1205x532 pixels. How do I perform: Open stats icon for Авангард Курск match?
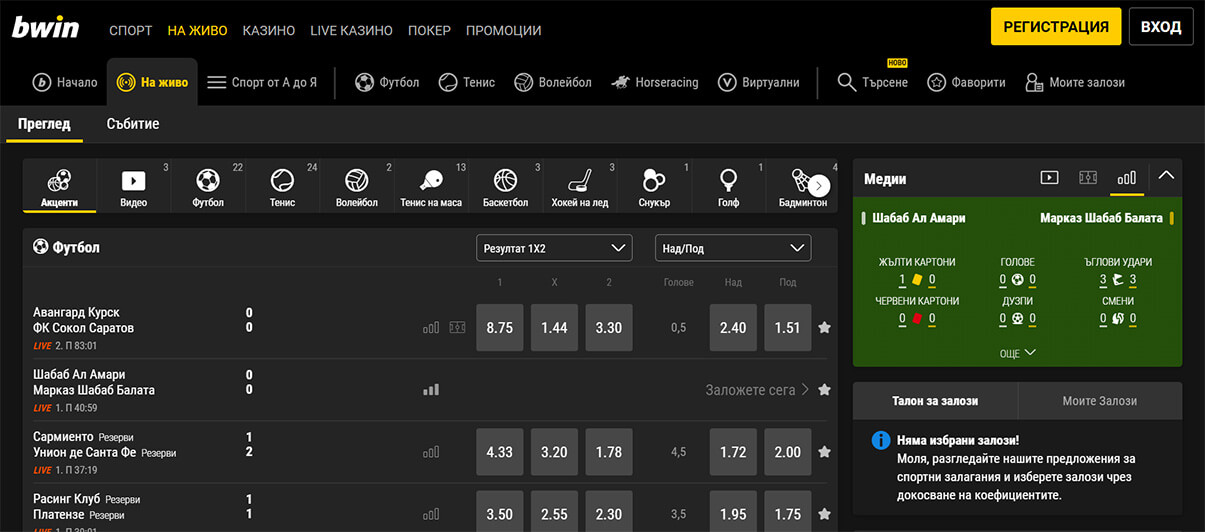coord(431,327)
